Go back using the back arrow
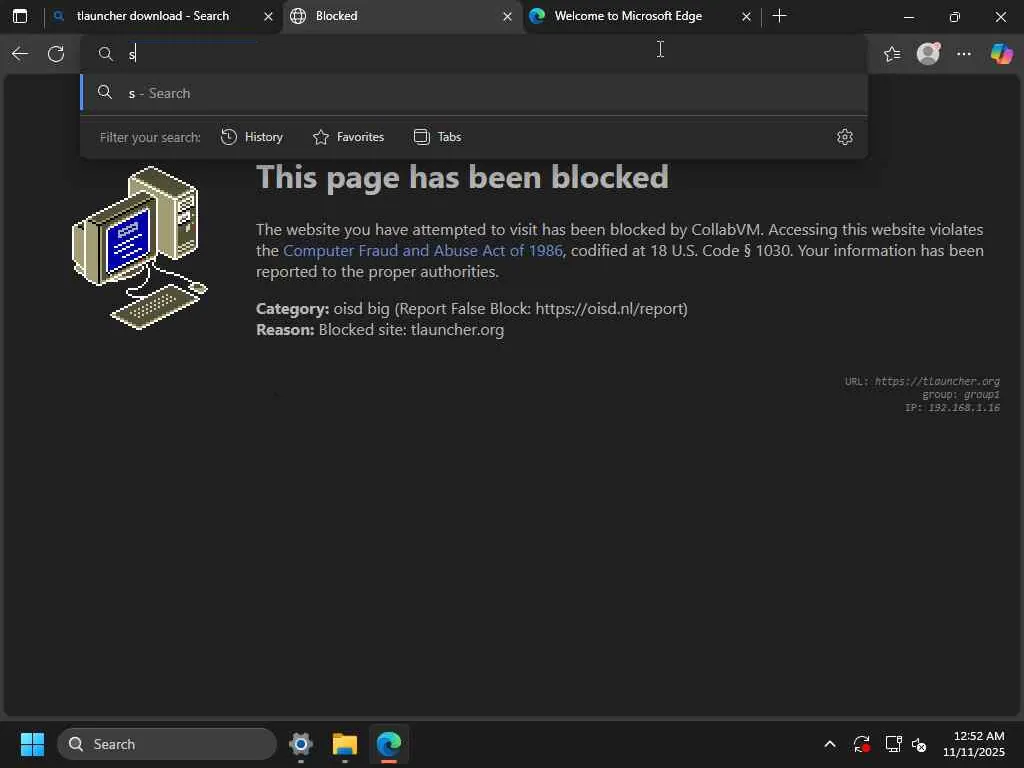Image resolution: width=1024 pixels, height=768 pixels. [20, 54]
